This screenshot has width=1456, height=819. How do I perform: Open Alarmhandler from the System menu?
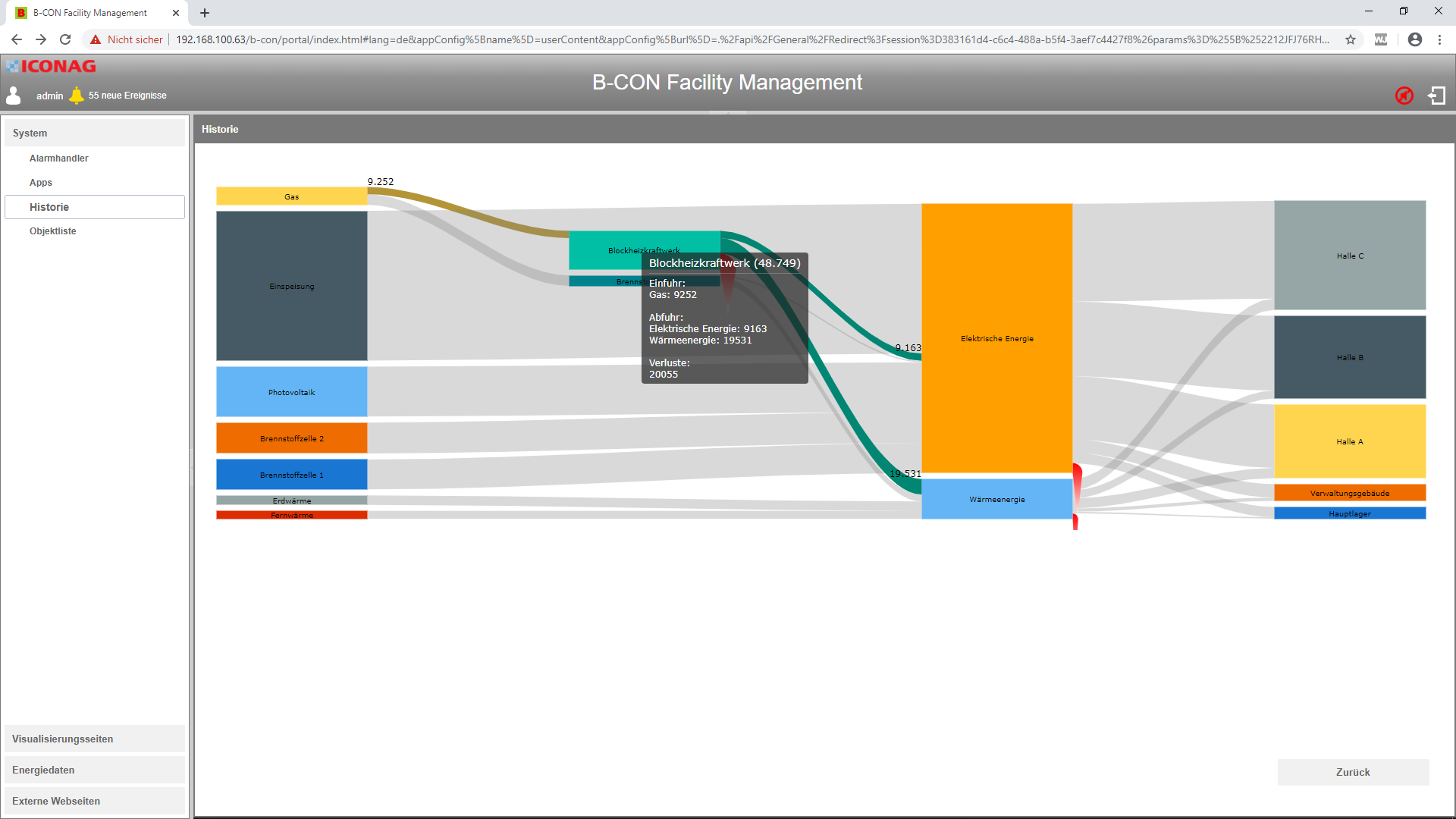pyautogui.click(x=59, y=158)
